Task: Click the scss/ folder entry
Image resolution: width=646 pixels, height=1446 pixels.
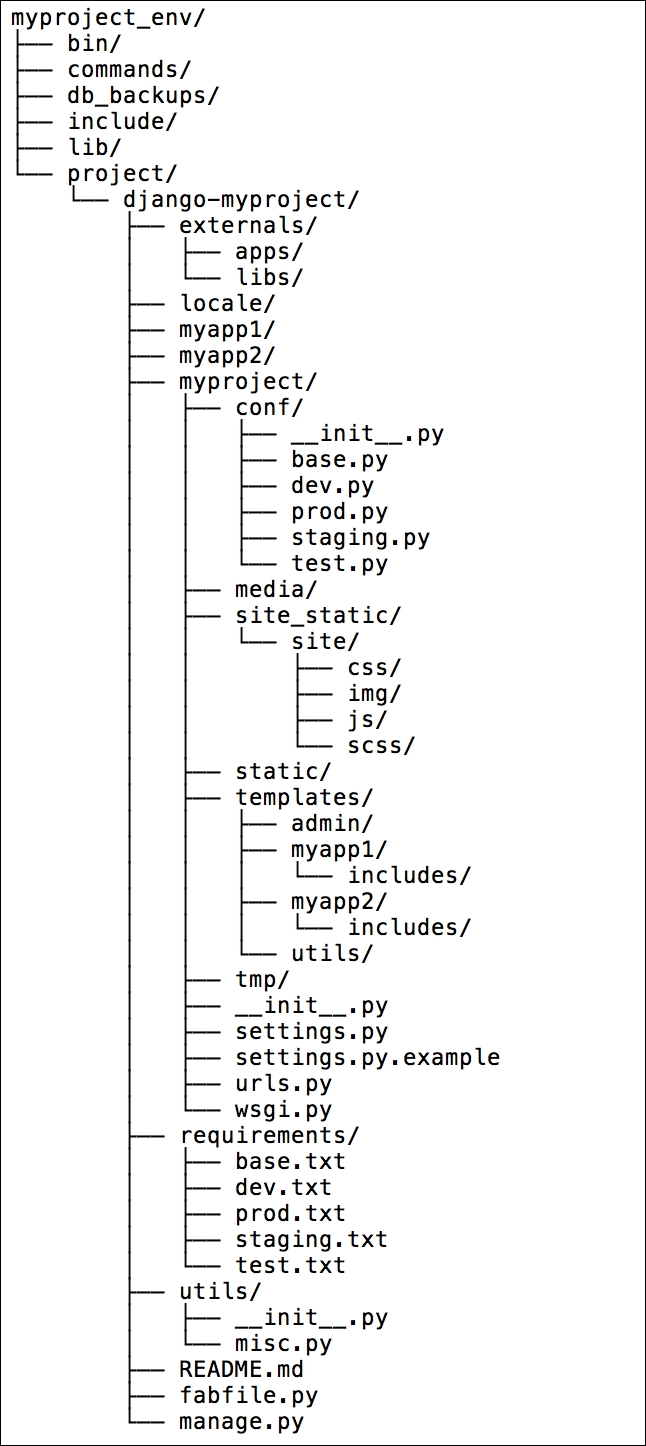Action: 380,745
